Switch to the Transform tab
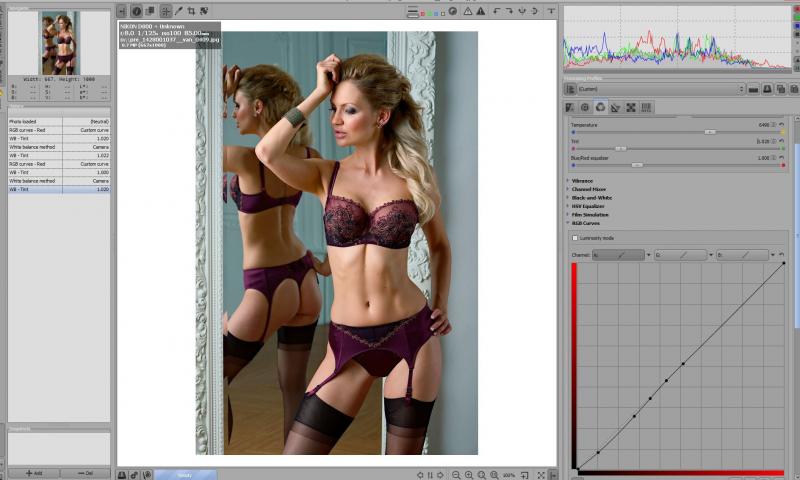 coord(616,108)
